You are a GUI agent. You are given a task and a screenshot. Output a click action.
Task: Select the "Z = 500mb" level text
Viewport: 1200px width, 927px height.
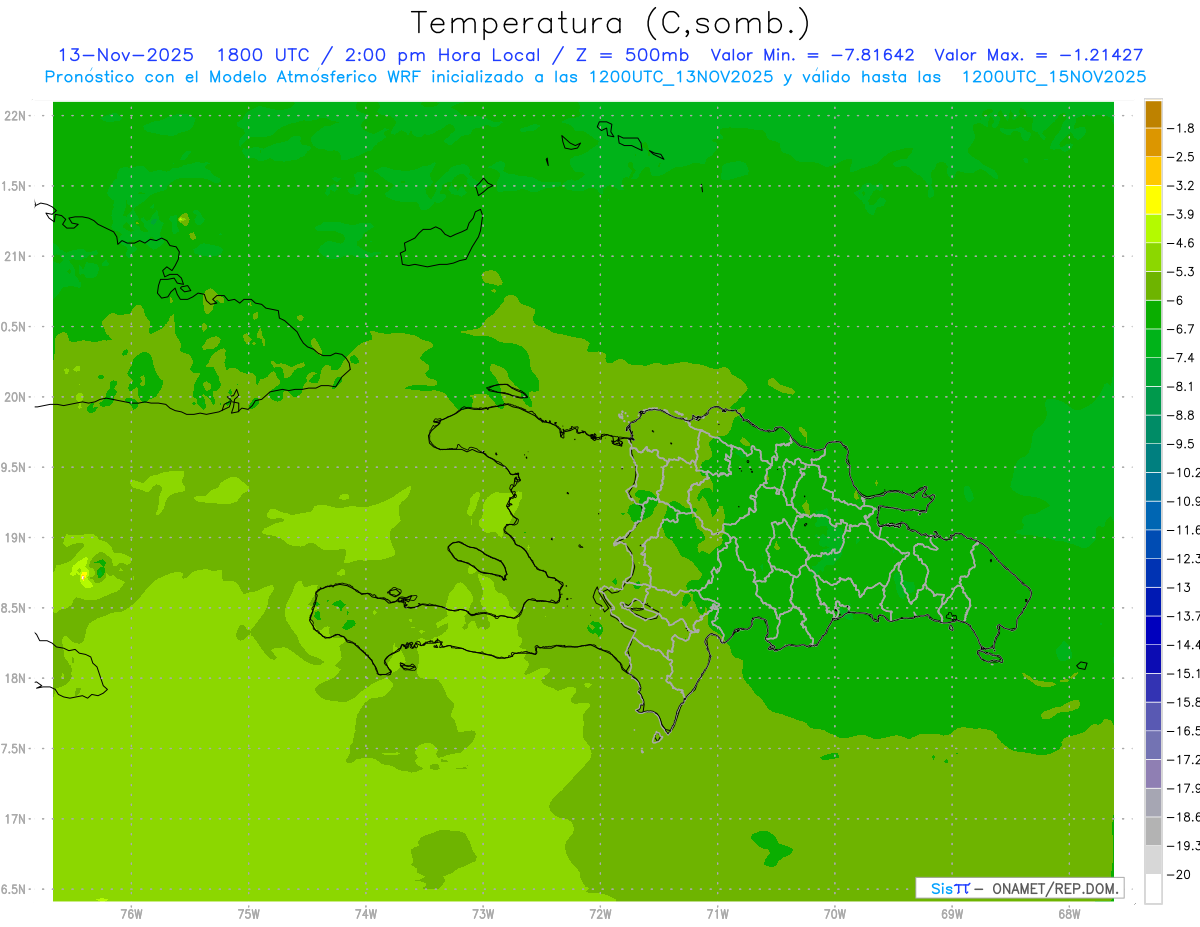626,56
